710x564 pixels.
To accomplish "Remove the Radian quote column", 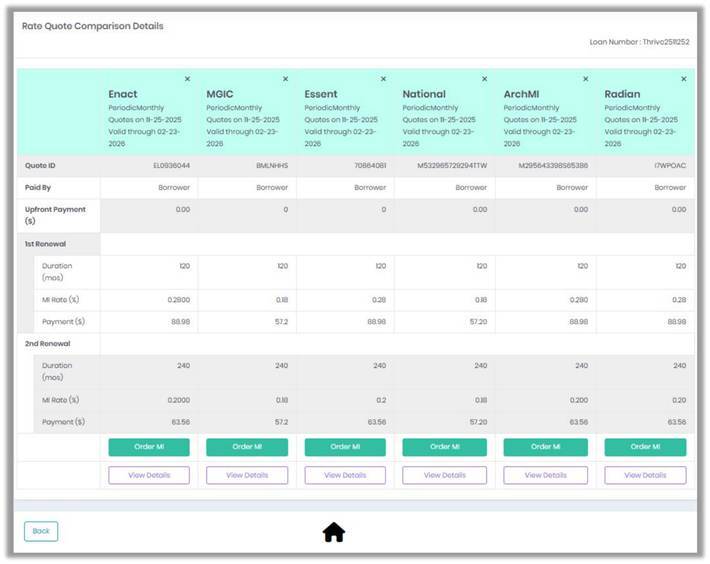I will coord(684,79).
